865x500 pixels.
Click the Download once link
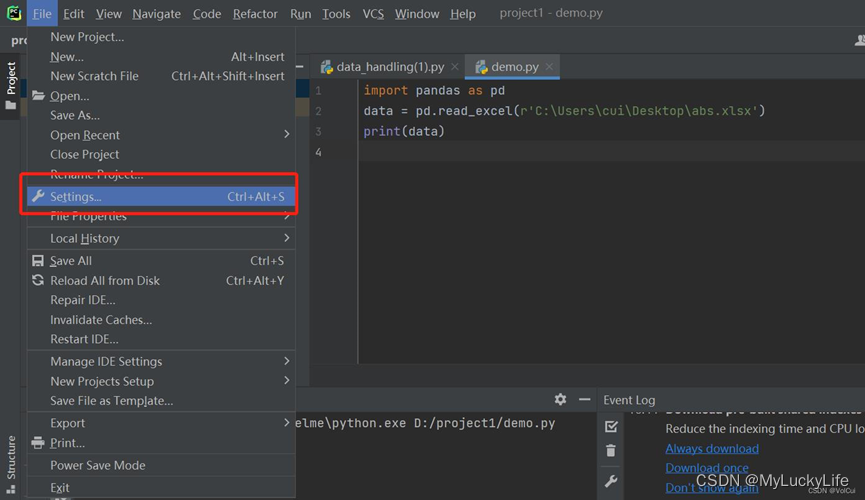(x=707, y=467)
